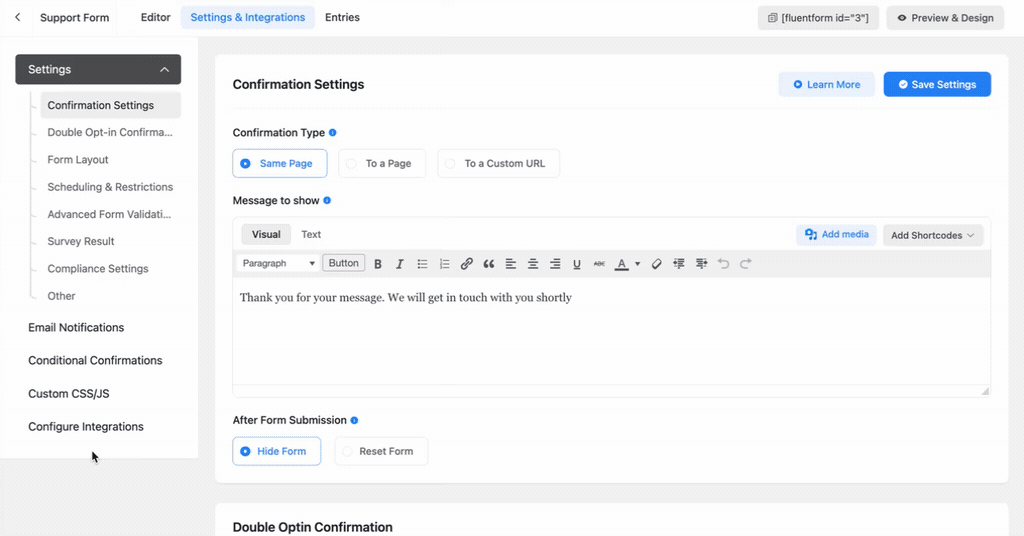
Task: Open Email Notifications
Action: [76, 328]
